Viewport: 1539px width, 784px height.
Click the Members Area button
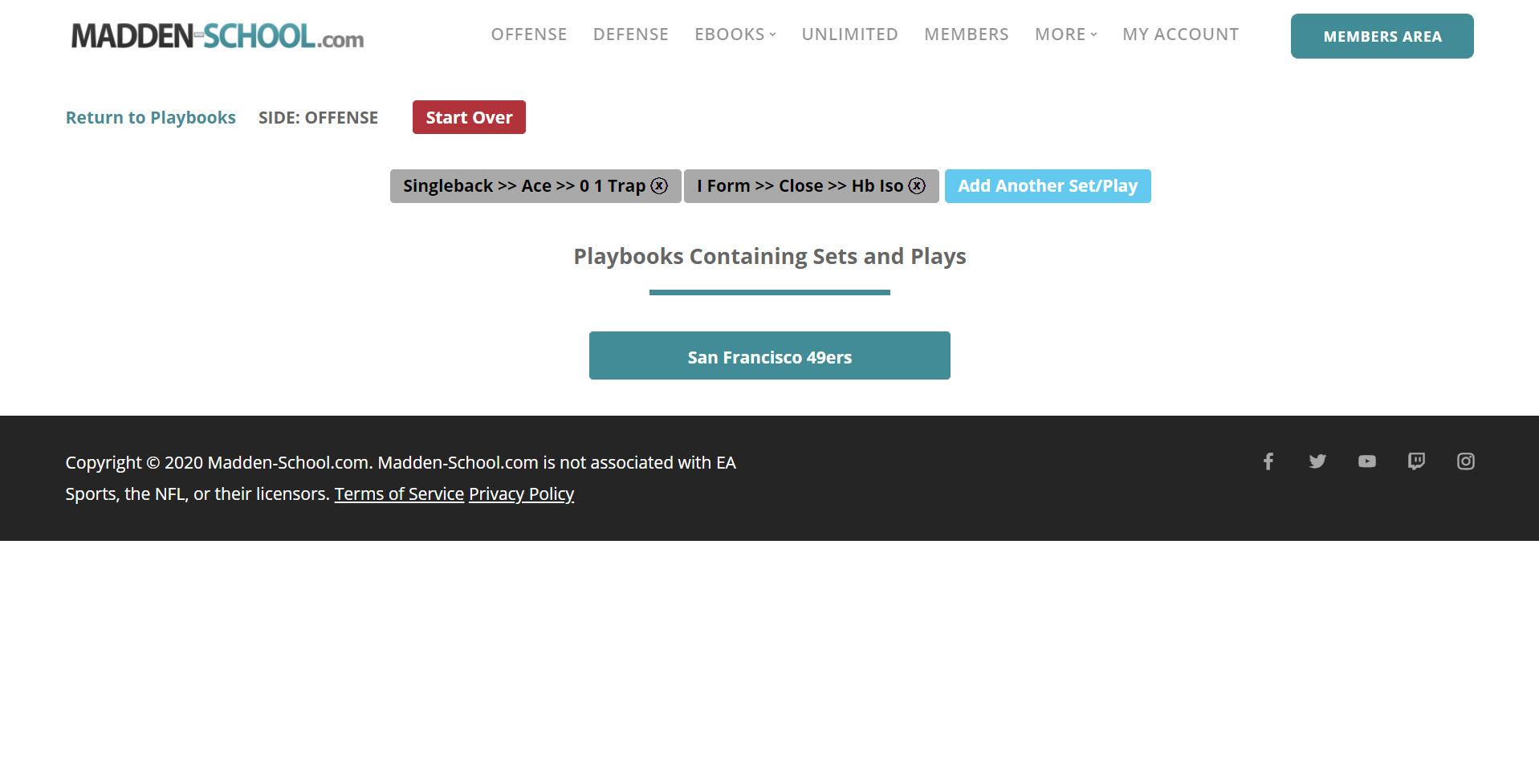coord(1382,36)
